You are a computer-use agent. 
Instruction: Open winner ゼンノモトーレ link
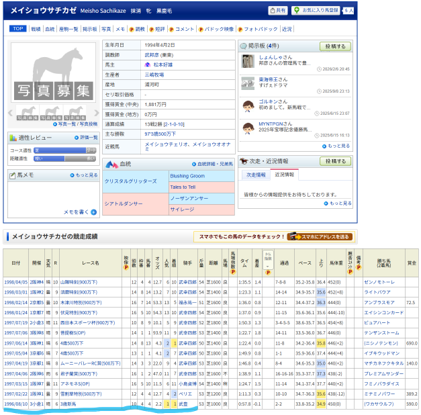(x=379, y=282)
